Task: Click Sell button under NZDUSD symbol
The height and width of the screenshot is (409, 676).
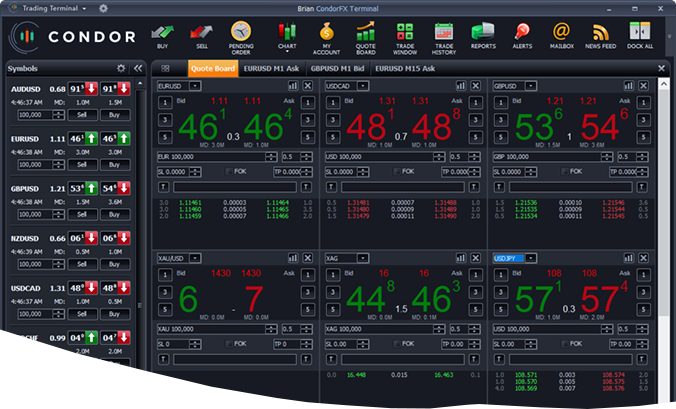Action: click(82, 264)
